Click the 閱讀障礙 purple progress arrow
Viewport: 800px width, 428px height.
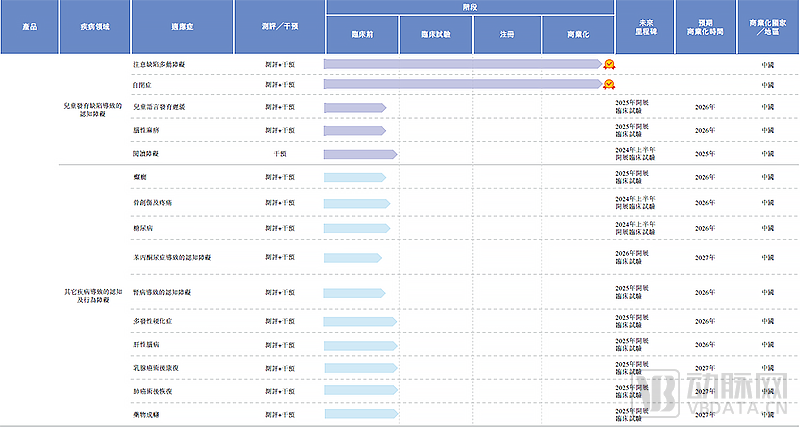360,154
